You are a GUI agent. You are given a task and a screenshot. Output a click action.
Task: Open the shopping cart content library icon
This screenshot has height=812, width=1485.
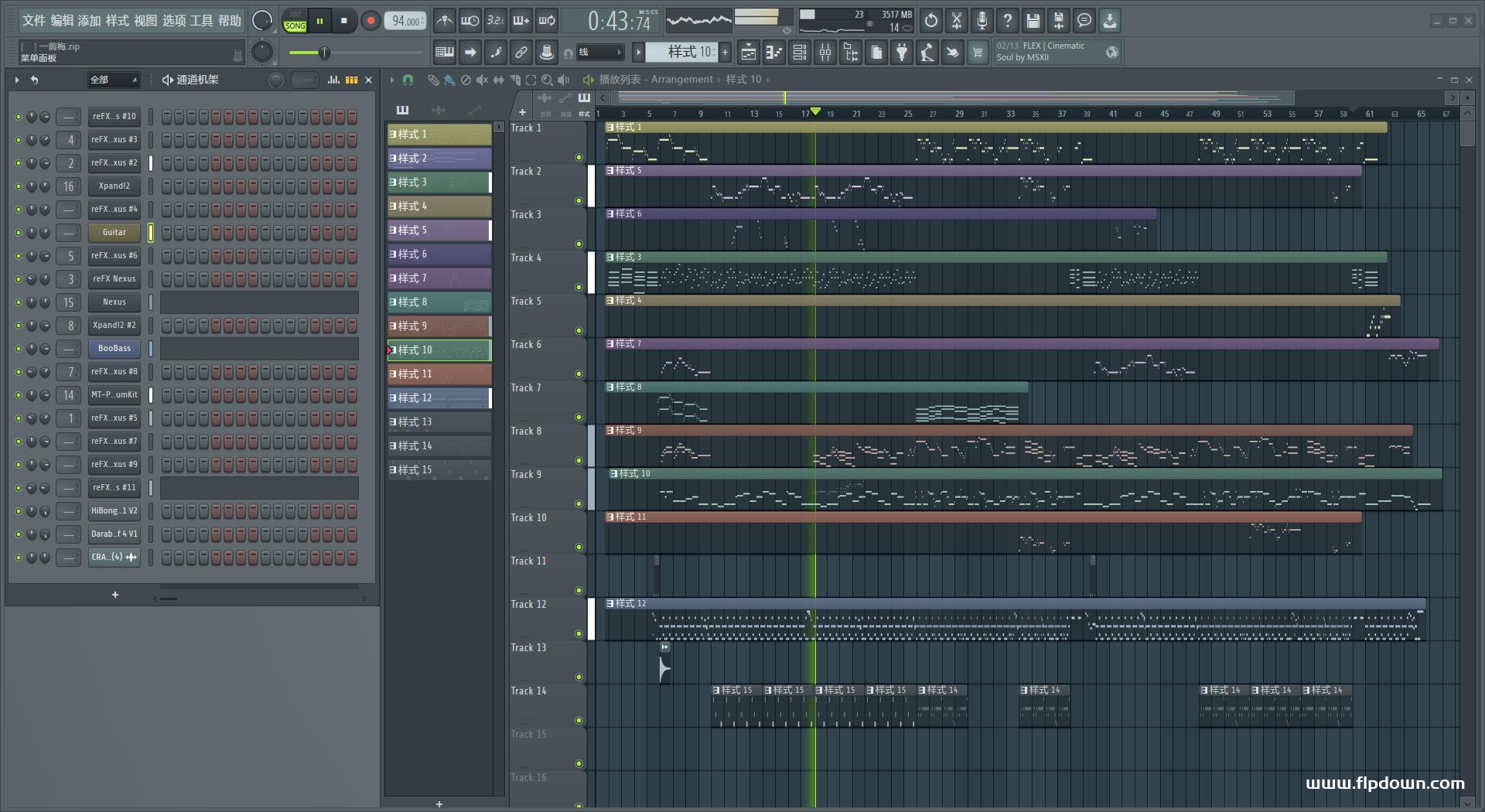[x=978, y=53]
